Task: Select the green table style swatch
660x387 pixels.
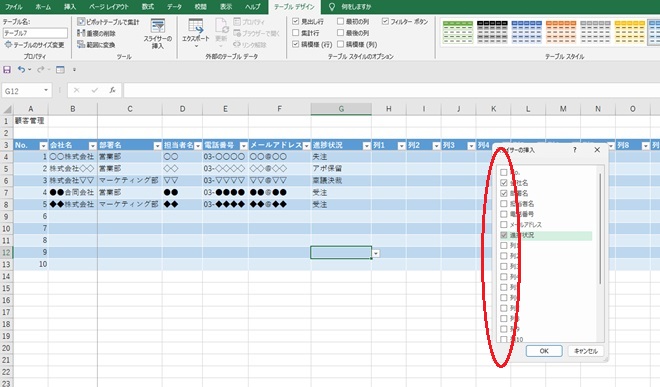Action: click(x=458, y=32)
